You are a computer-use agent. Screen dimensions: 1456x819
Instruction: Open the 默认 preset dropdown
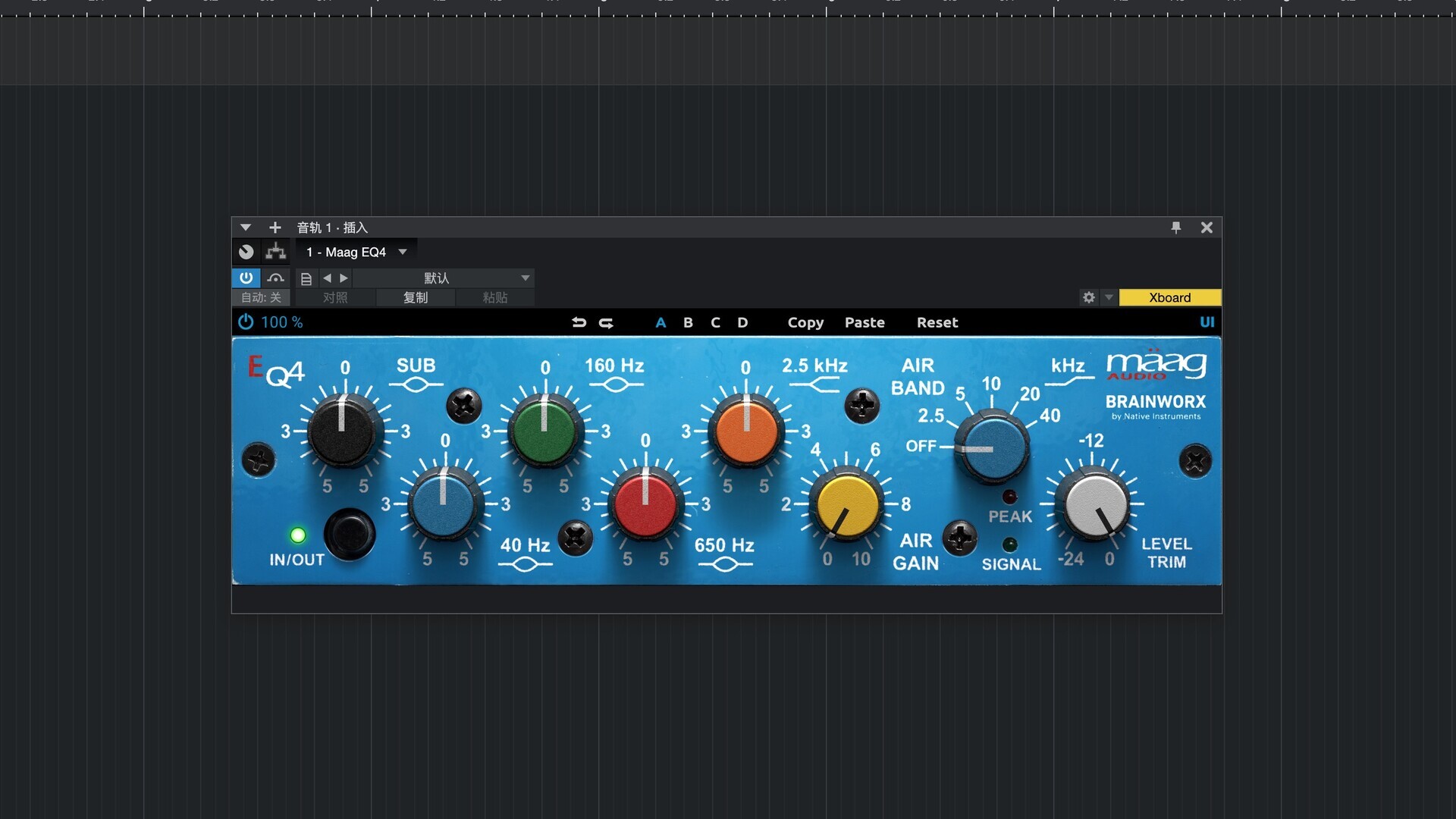[444, 278]
